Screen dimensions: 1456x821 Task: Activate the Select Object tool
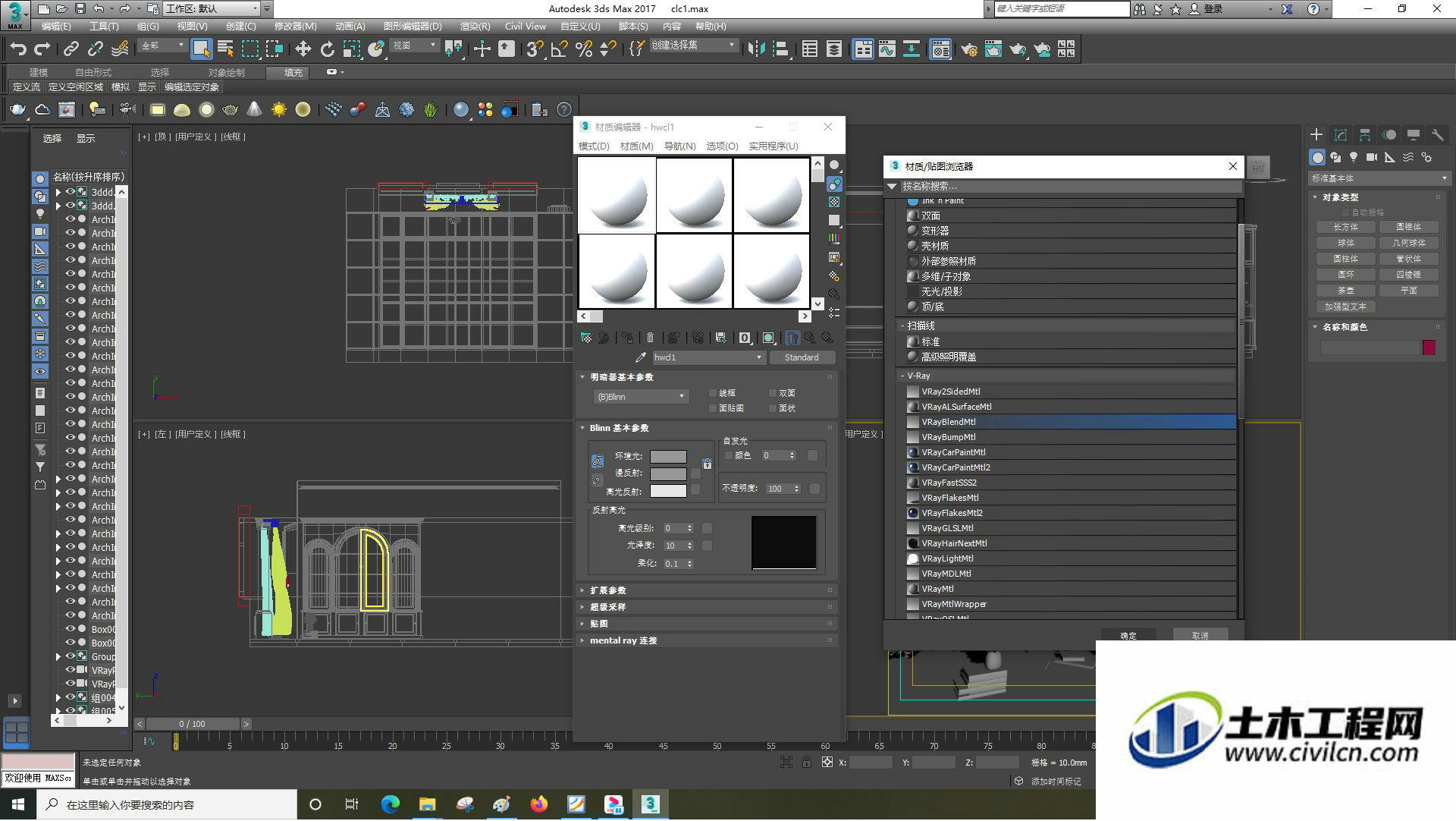tap(201, 50)
